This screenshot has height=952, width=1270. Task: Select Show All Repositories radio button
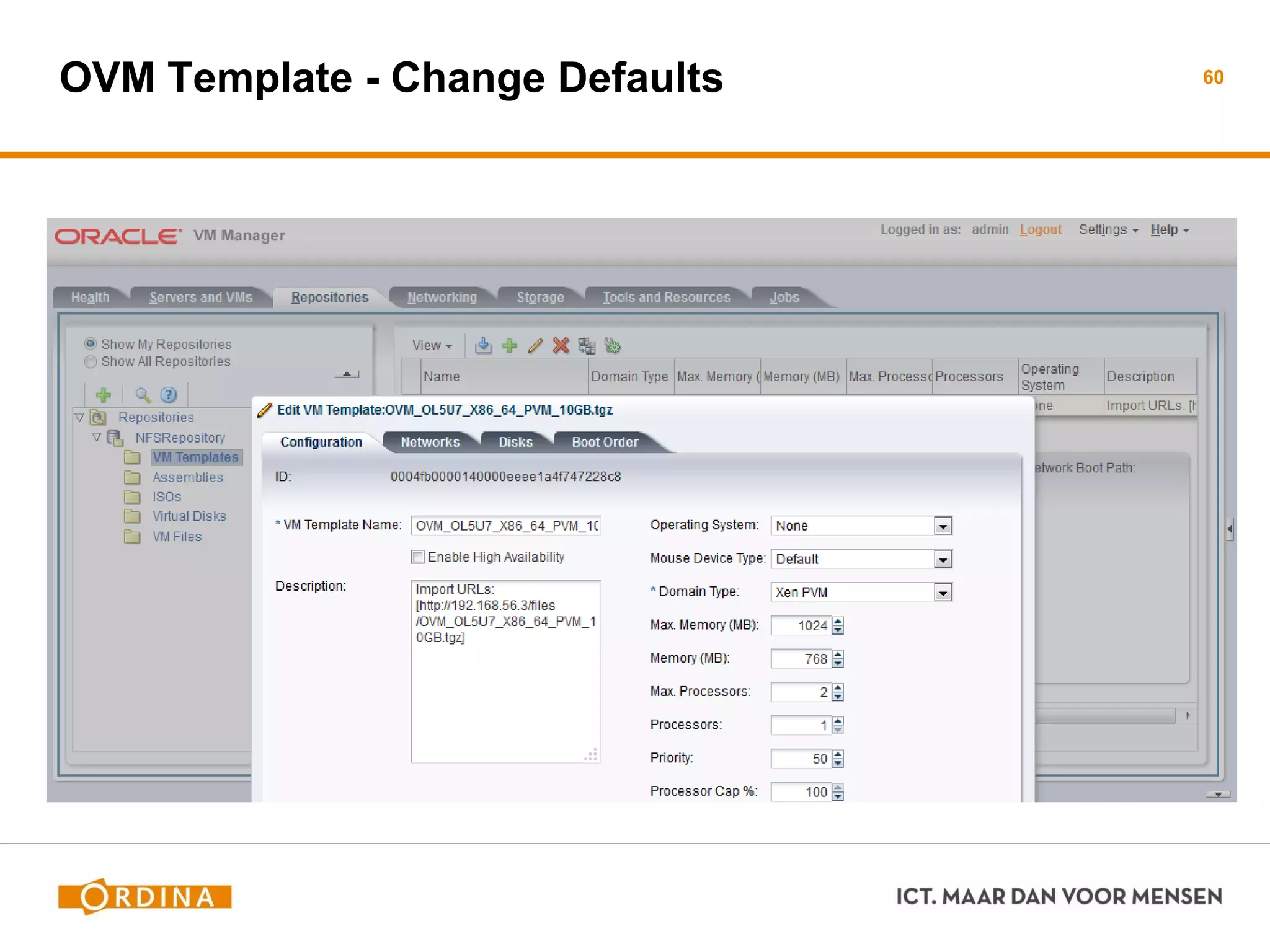[91, 361]
